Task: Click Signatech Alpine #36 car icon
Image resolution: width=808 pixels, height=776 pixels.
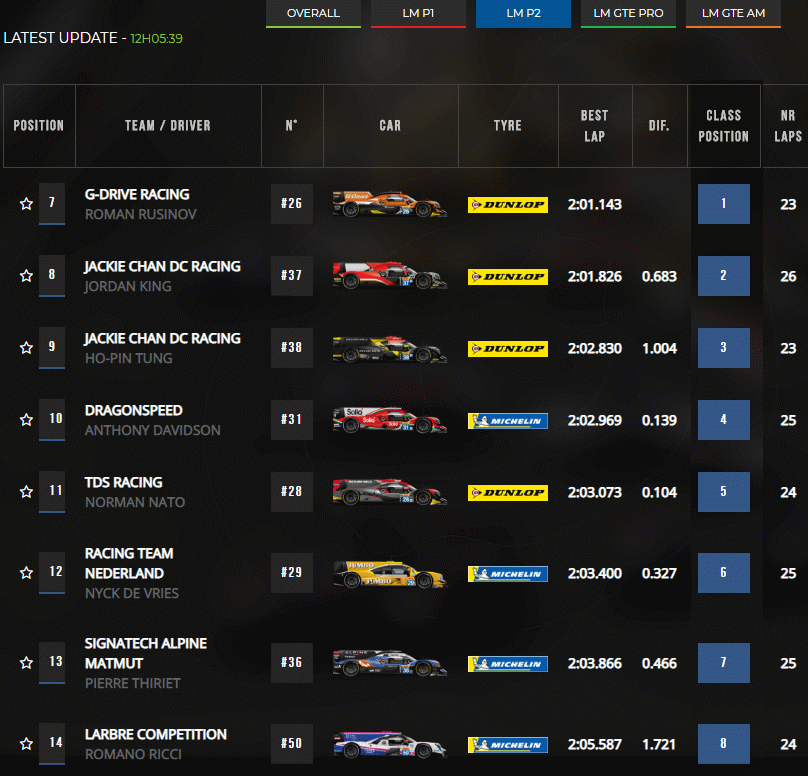Action: tap(389, 662)
